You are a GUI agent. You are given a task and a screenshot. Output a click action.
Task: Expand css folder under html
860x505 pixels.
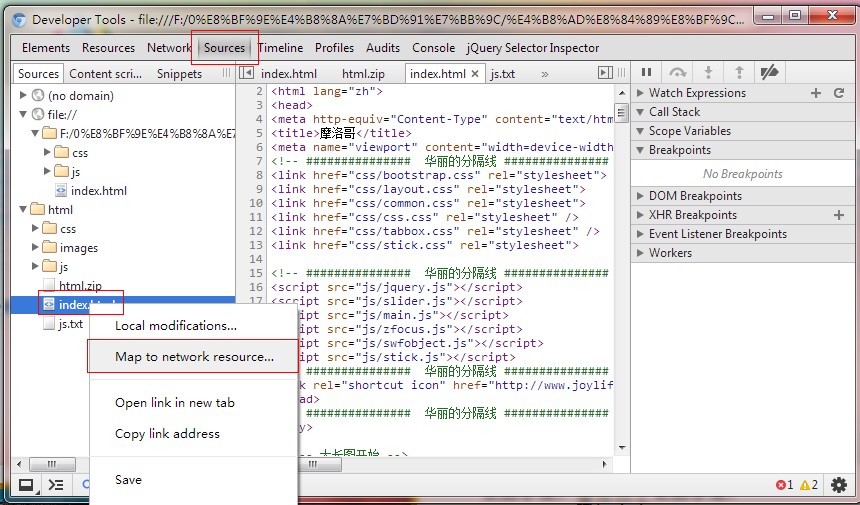35,228
